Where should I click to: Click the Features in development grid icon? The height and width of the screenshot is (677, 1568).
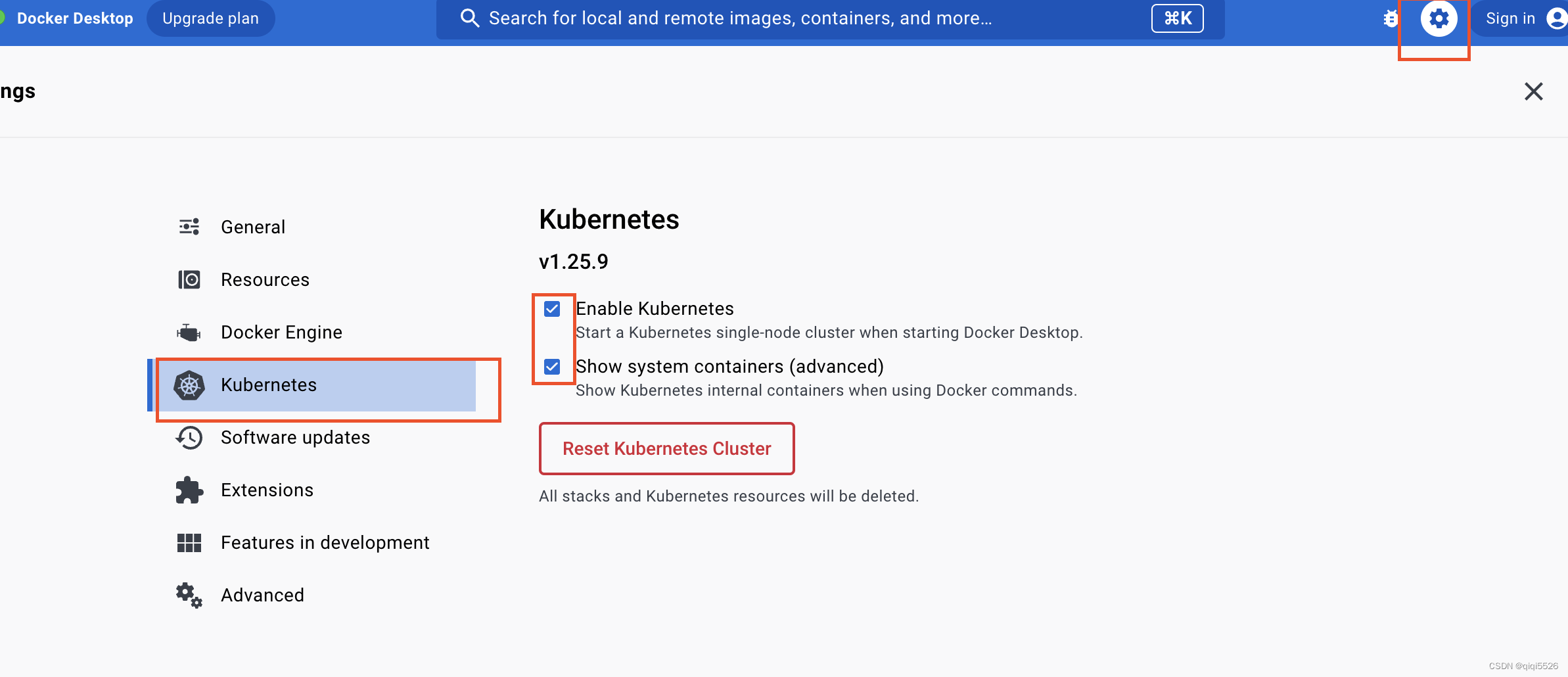tap(189, 542)
